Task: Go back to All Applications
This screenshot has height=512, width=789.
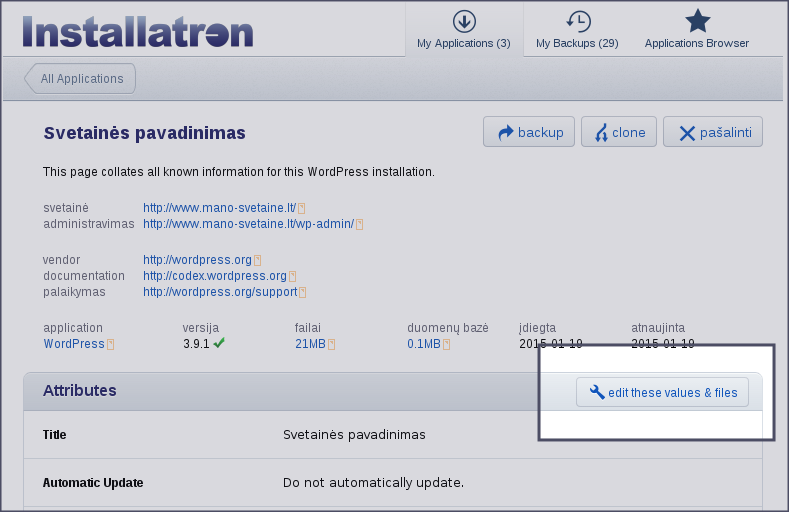Action: 81,79
